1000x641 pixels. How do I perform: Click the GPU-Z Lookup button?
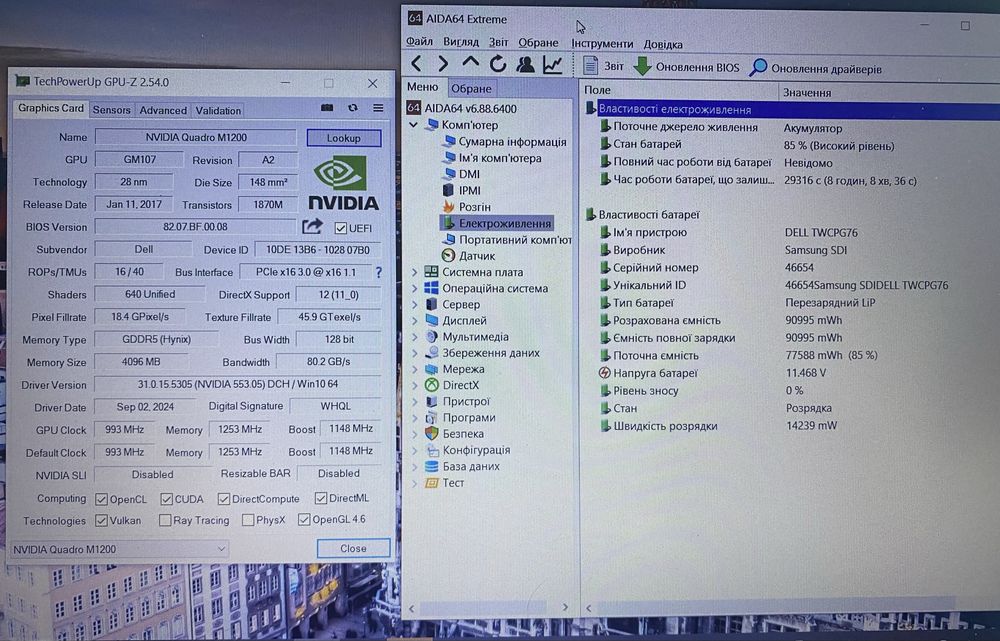(344, 138)
